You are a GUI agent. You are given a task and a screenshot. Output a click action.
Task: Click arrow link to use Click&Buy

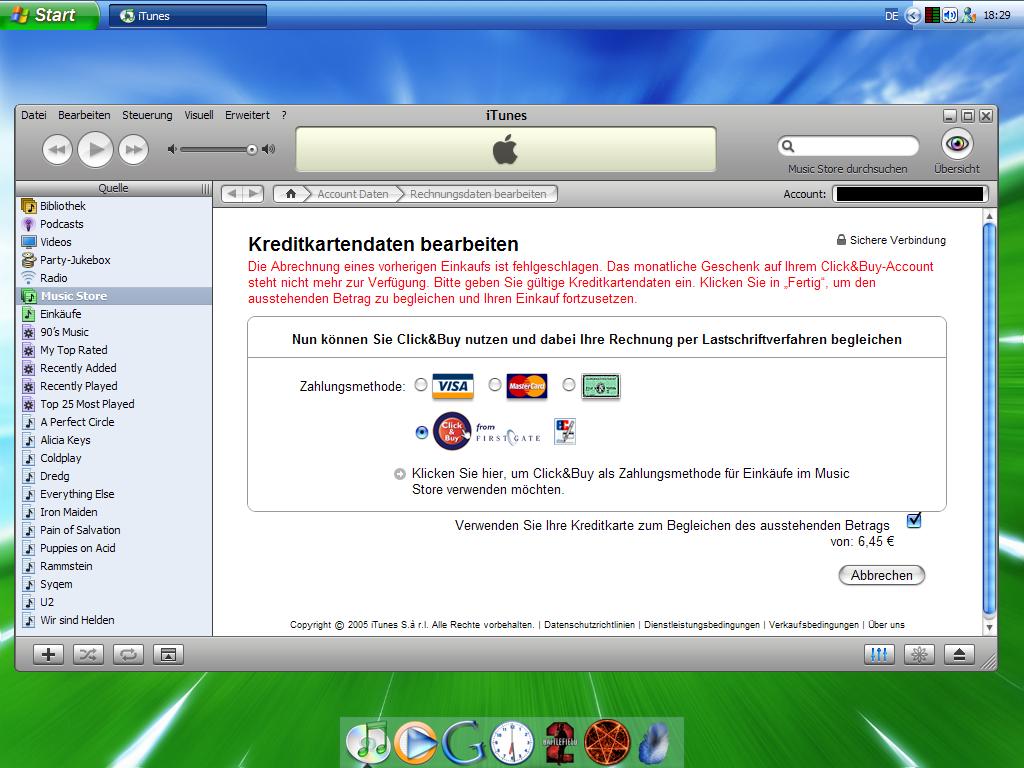pos(400,474)
